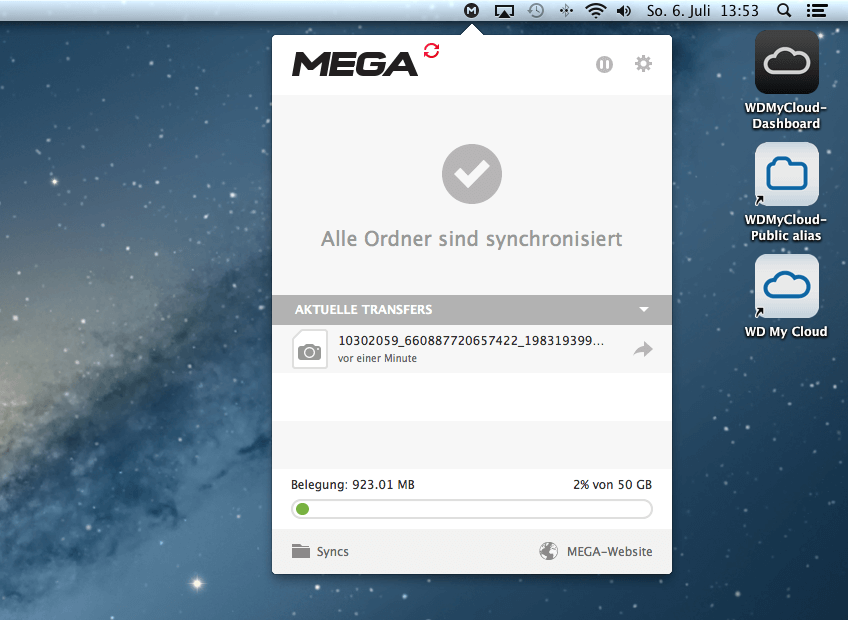Select WDMyCloud-Public alias desktop icon
848x620 pixels.
786,174
